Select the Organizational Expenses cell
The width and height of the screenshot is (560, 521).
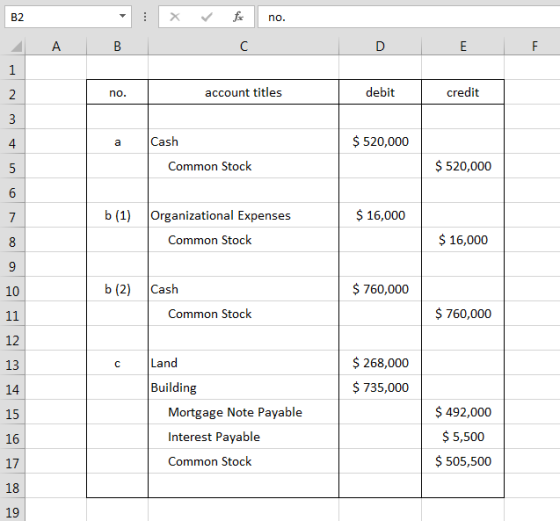point(244,216)
